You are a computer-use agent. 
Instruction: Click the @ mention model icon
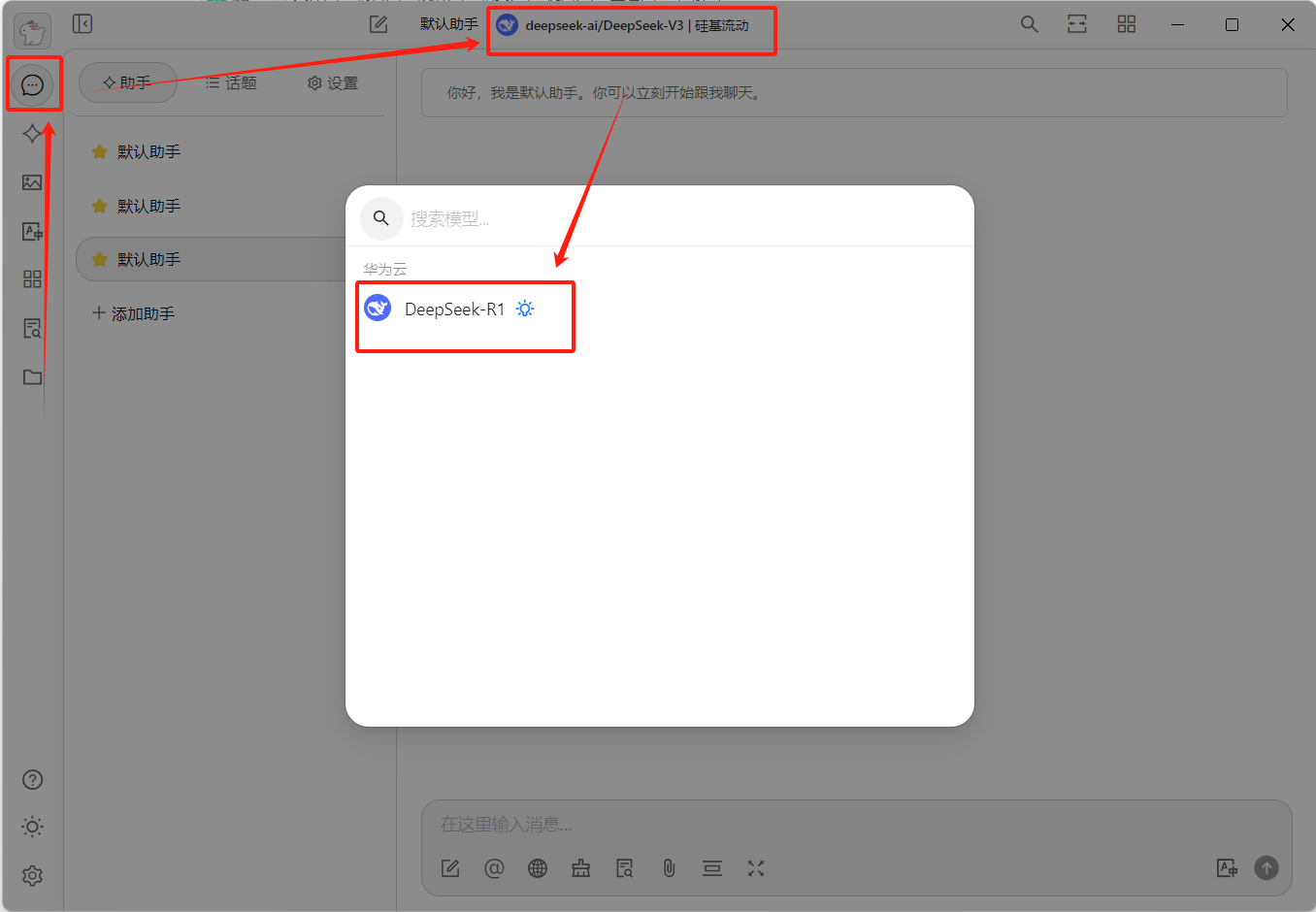(494, 868)
